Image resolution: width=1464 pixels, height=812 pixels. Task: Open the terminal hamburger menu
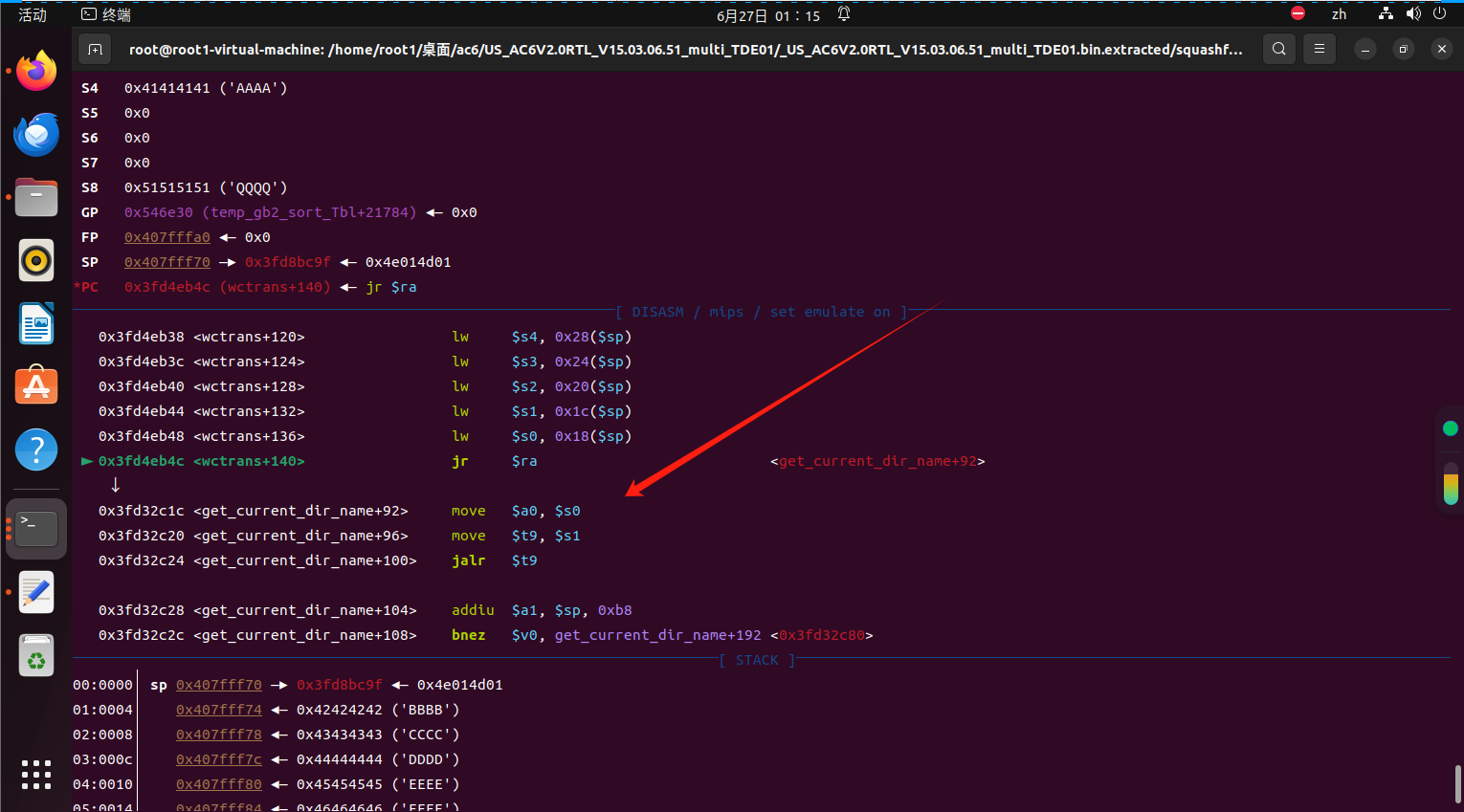tap(1320, 49)
